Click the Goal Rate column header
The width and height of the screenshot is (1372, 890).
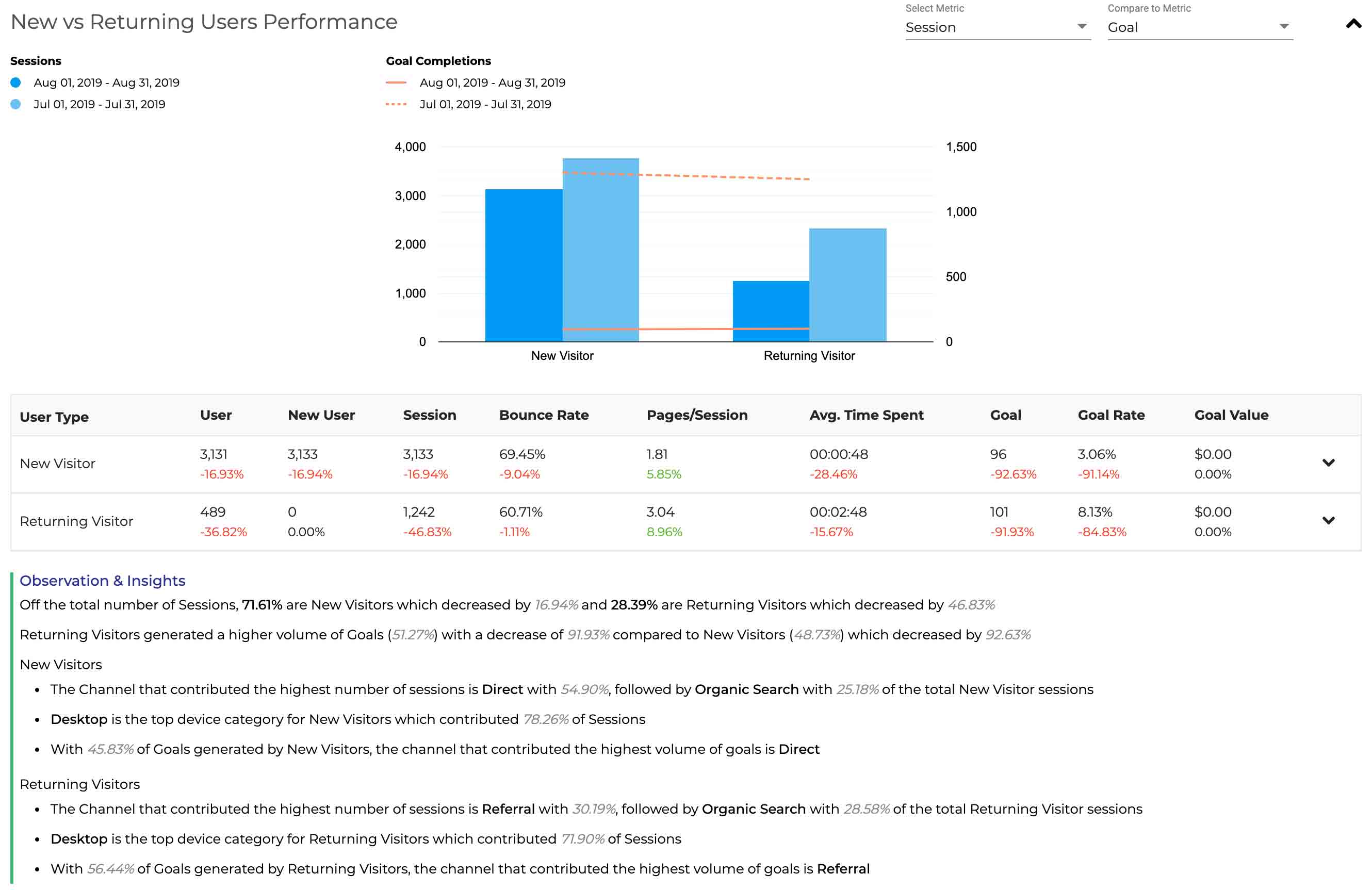pyautogui.click(x=1111, y=415)
